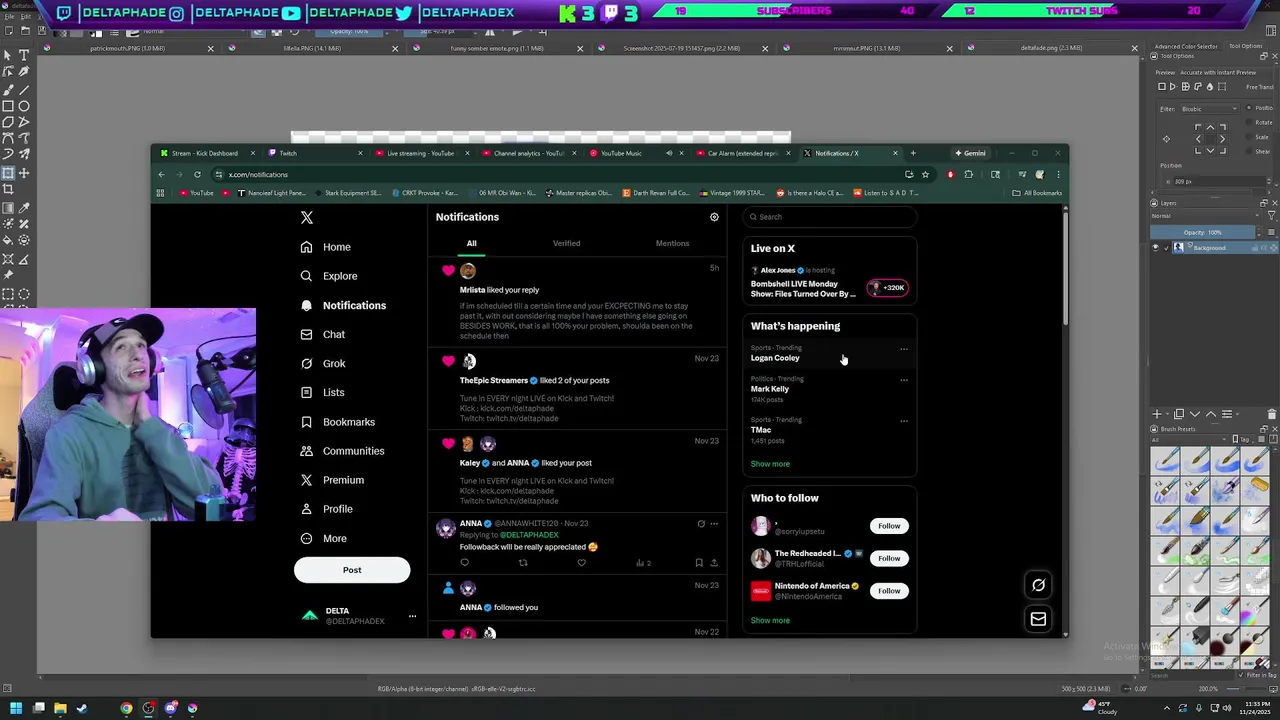Select the Measure tool

[x=24, y=258]
